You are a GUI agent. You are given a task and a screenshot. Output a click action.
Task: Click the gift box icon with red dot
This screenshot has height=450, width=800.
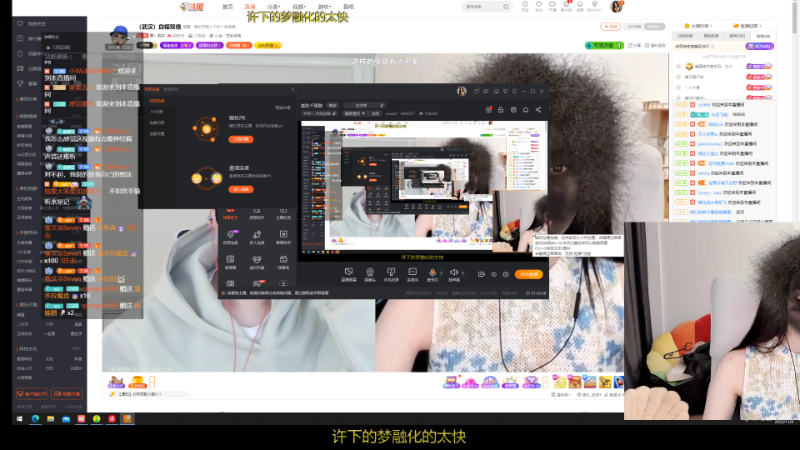coord(489,110)
